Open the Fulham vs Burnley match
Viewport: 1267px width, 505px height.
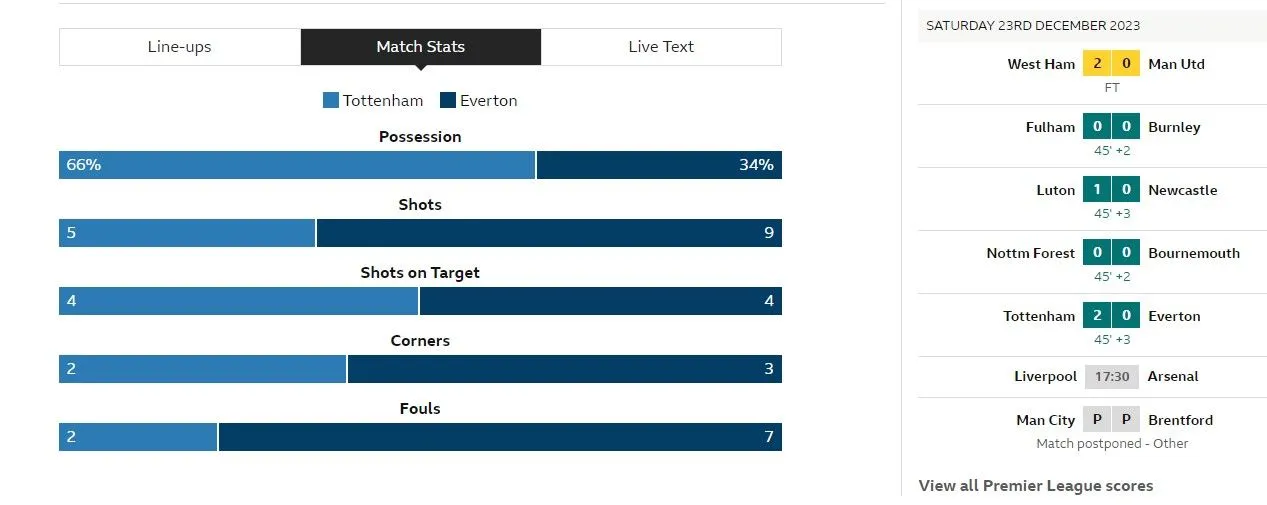click(1111, 127)
